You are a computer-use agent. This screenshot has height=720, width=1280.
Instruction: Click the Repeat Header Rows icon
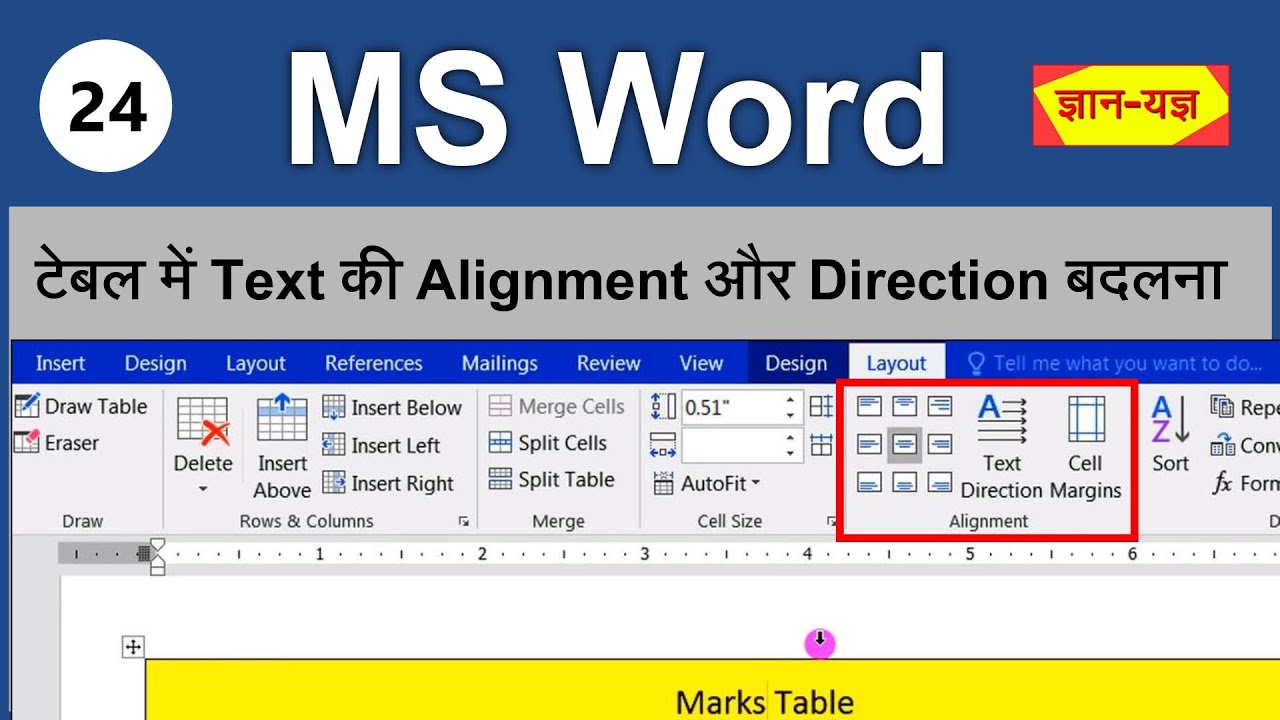click(x=1222, y=406)
